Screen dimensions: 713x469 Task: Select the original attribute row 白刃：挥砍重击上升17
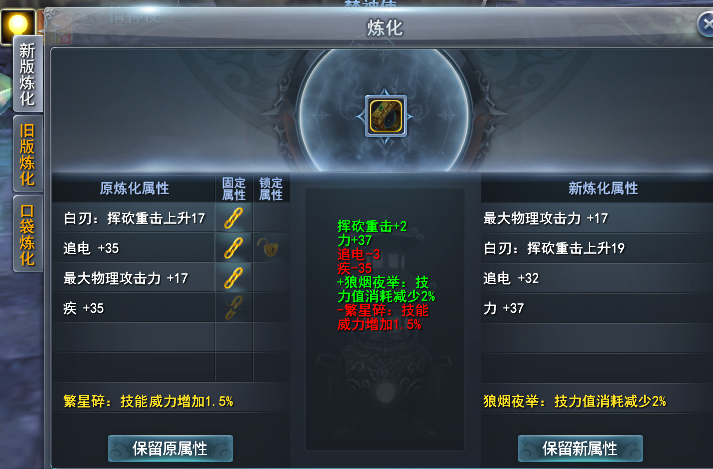(134, 218)
